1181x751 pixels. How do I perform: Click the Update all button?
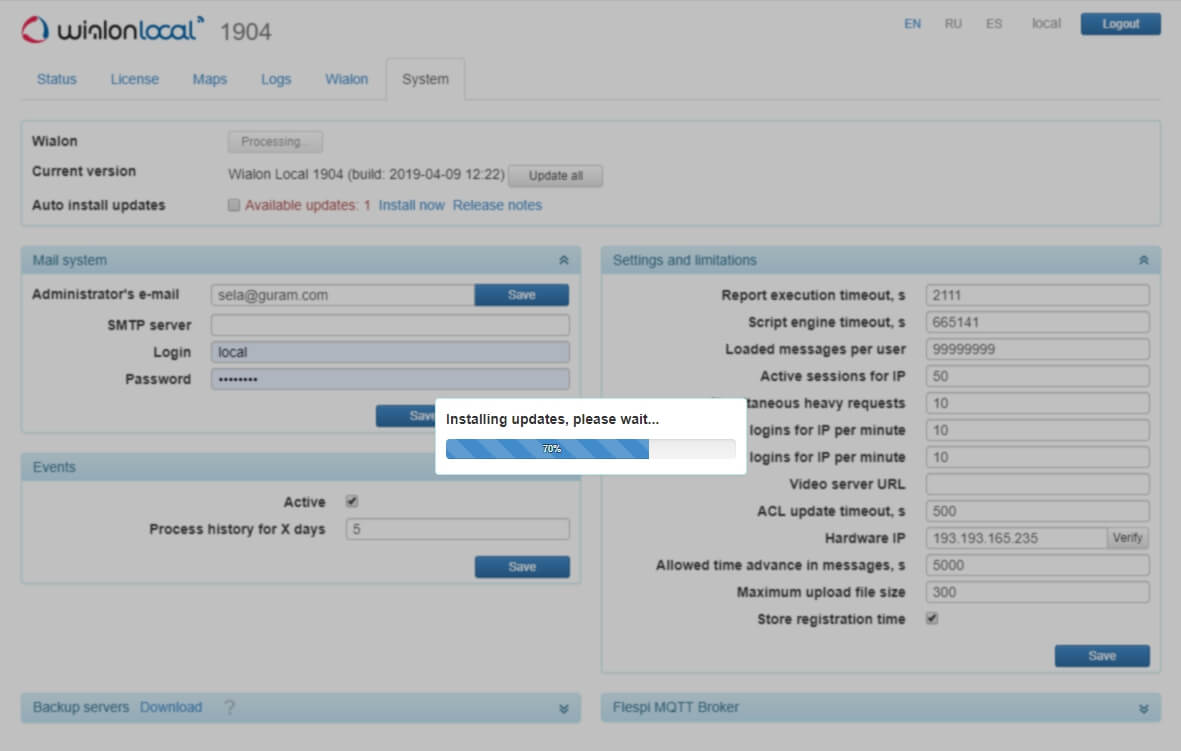point(556,175)
